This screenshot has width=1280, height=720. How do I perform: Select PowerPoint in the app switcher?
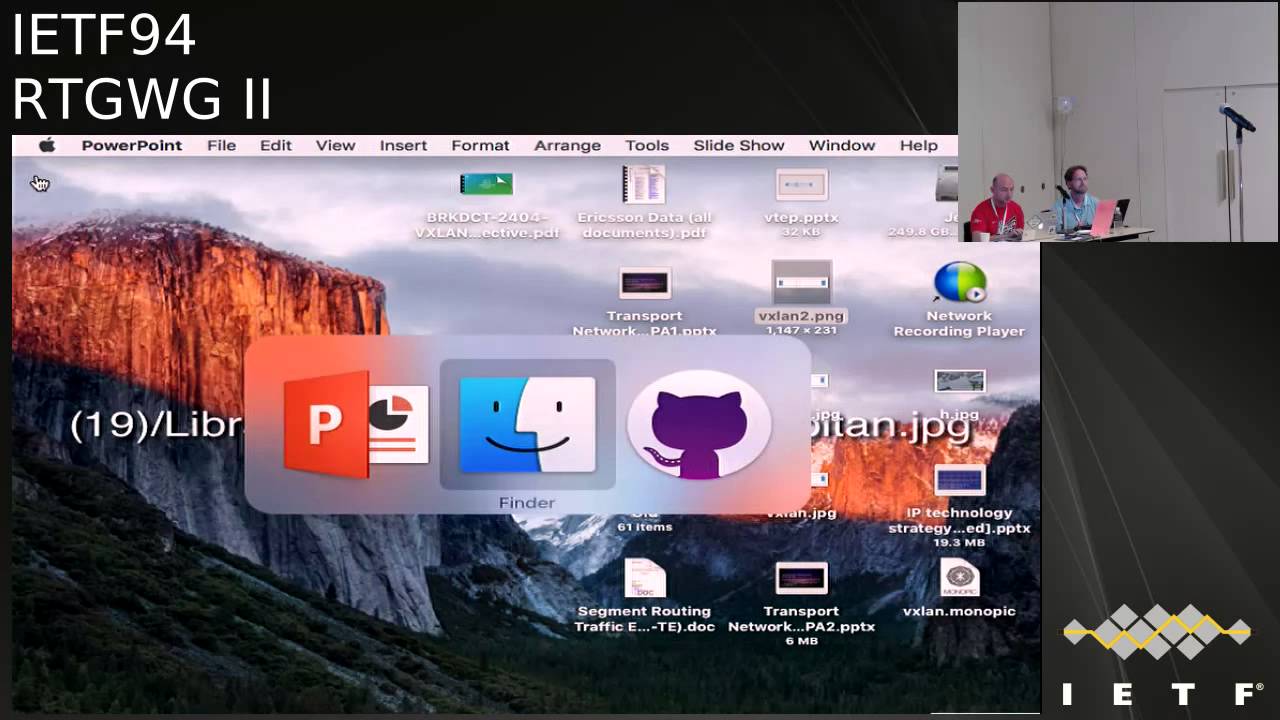click(356, 424)
